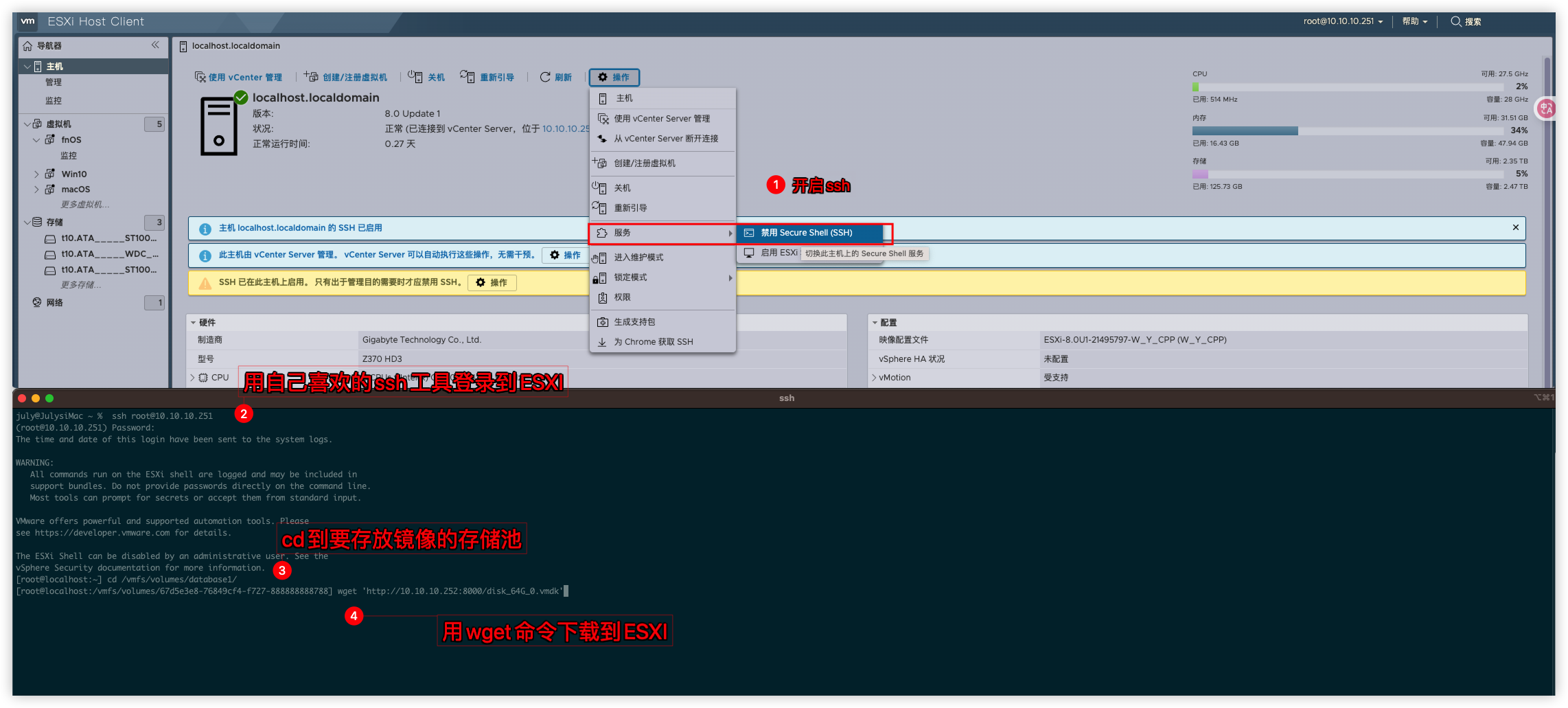Click the host icon in menu's first entry
1568x708 pixels.
pyautogui.click(x=603, y=98)
